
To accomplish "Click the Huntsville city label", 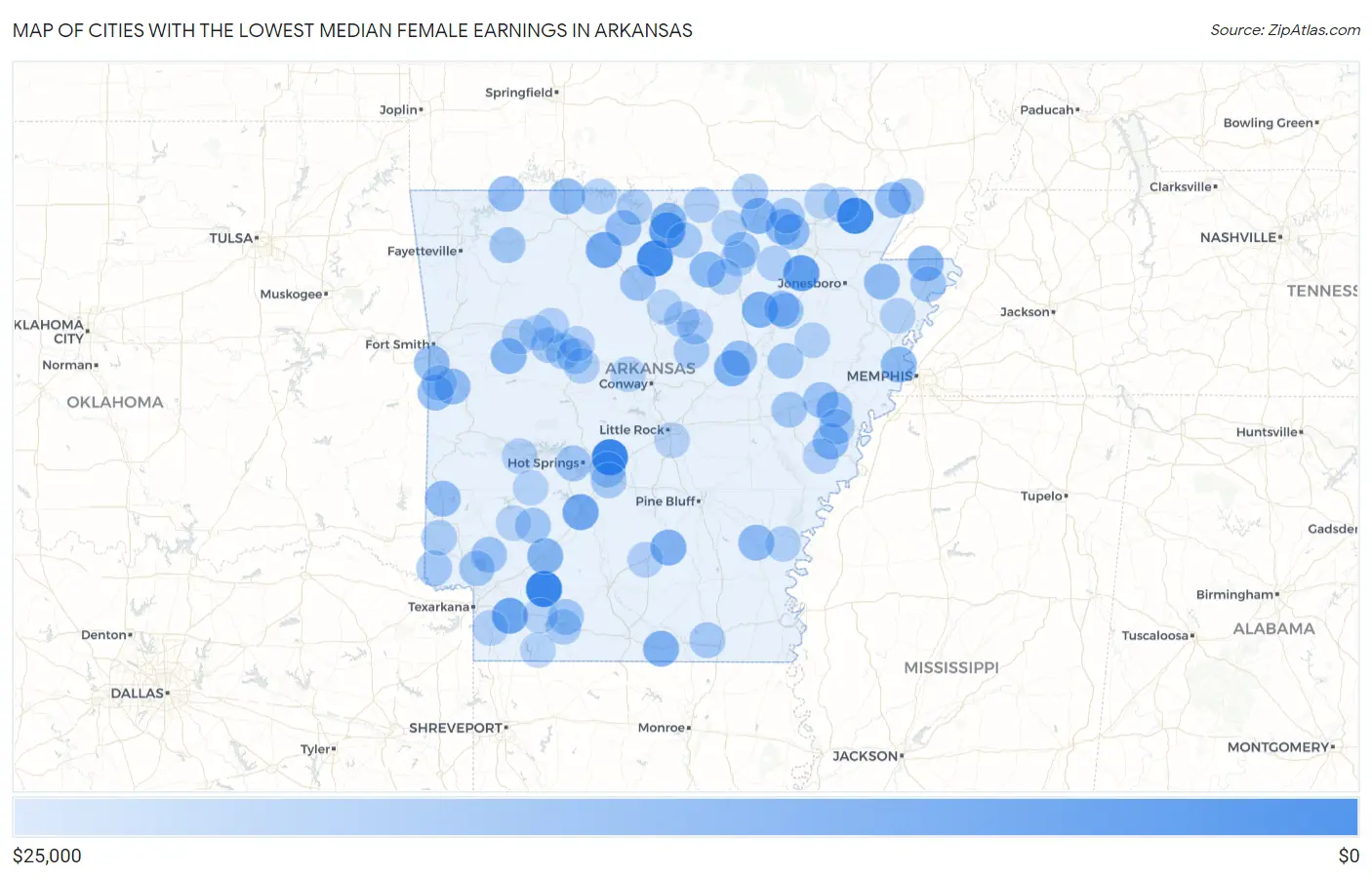I will point(1267,433).
